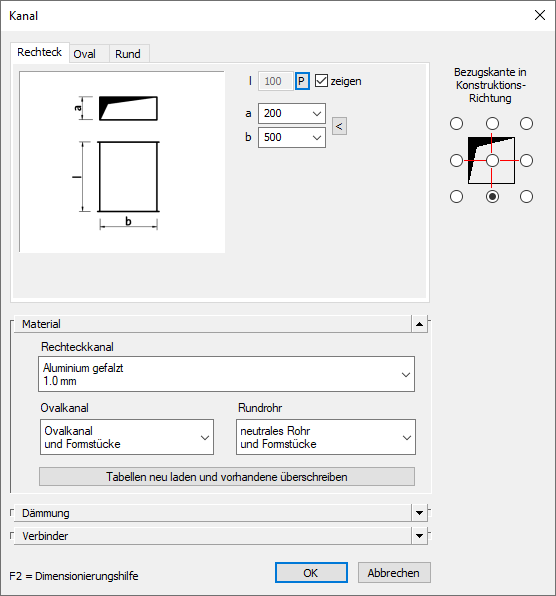Click the Material section header
The image size is (556, 596).
click(212, 324)
